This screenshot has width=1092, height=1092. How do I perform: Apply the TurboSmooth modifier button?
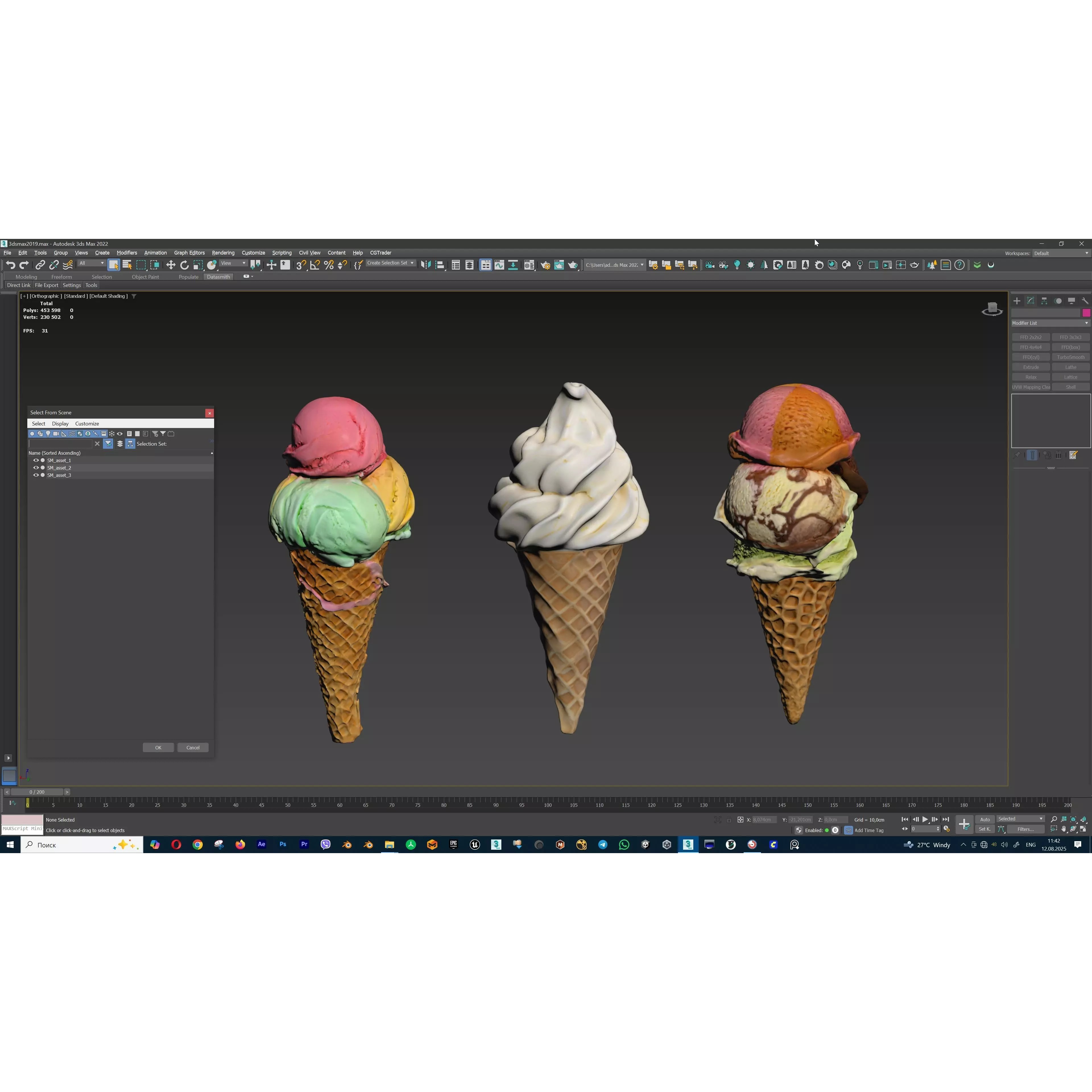(x=1070, y=357)
